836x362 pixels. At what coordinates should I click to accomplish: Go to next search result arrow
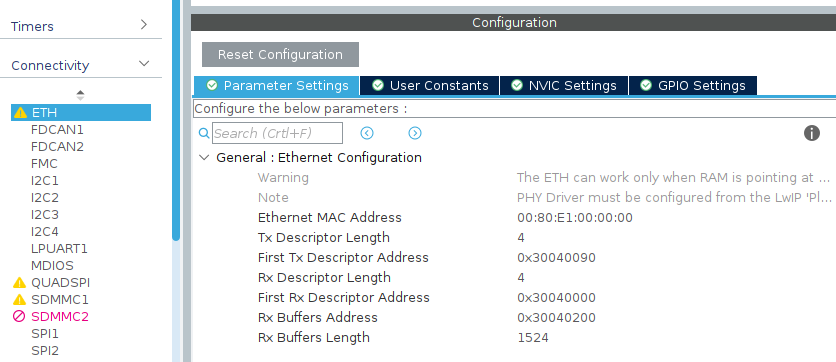(415, 133)
